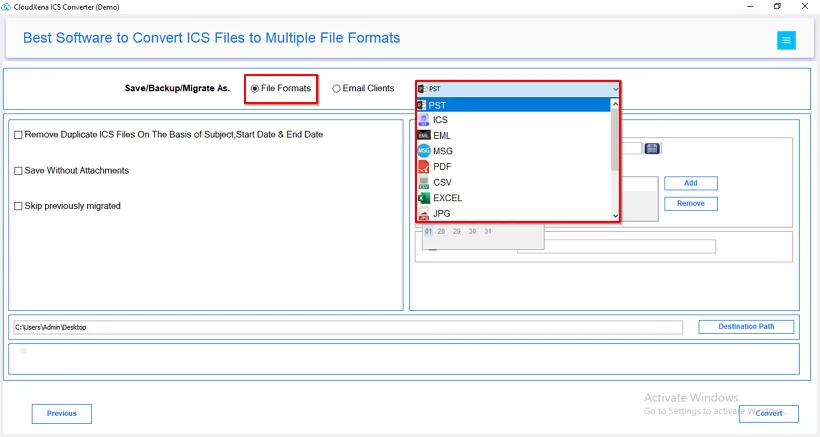820x437 pixels.
Task: Open the blue hamburger menu icon
Action: click(786, 40)
